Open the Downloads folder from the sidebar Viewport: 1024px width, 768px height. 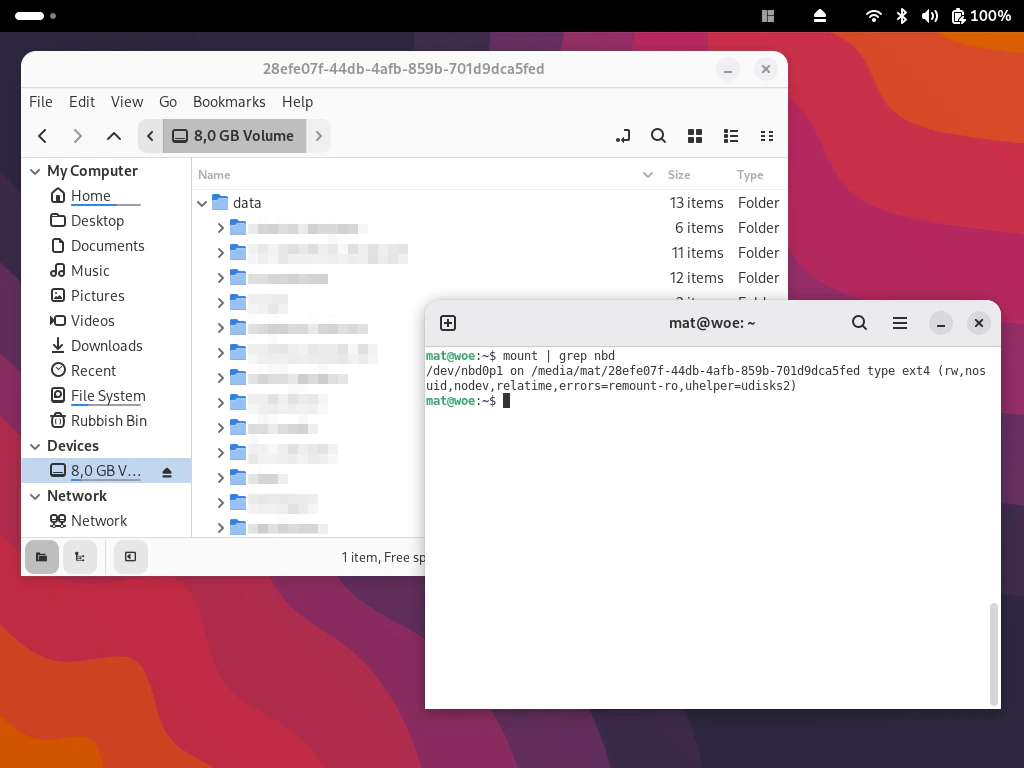pyautogui.click(x=107, y=346)
